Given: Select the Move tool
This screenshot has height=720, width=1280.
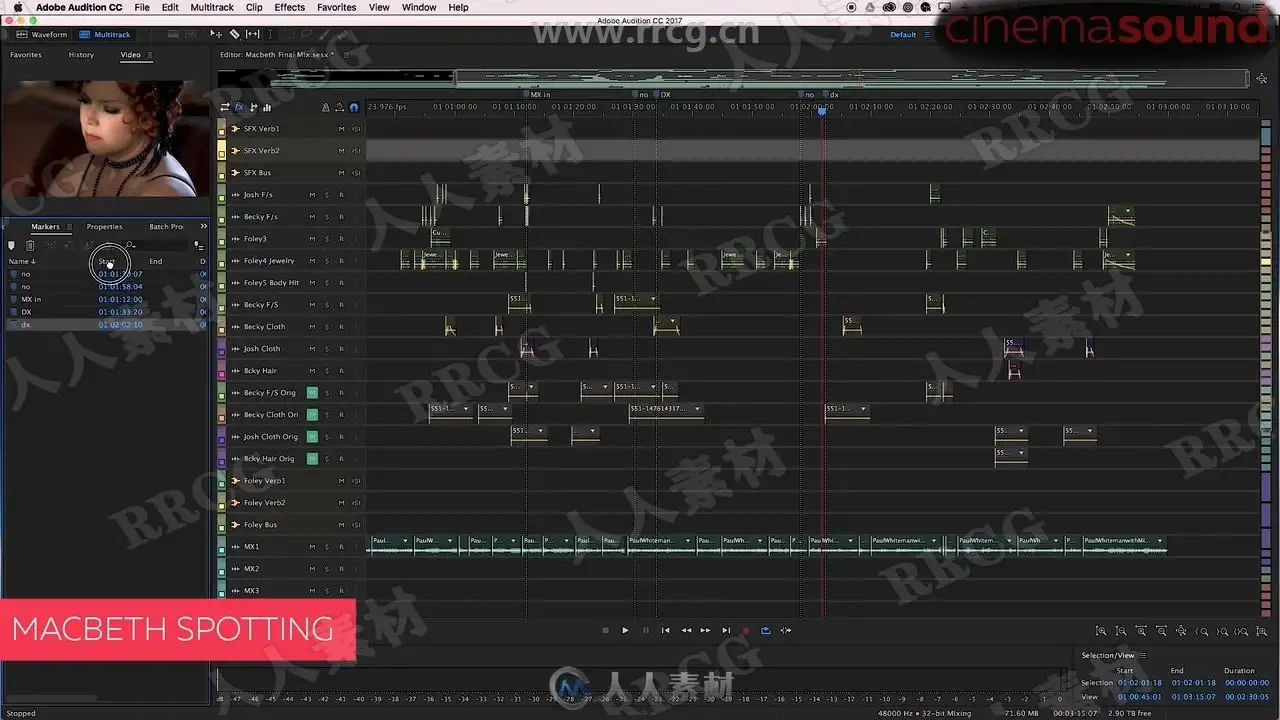Looking at the screenshot, I should click(216, 34).
